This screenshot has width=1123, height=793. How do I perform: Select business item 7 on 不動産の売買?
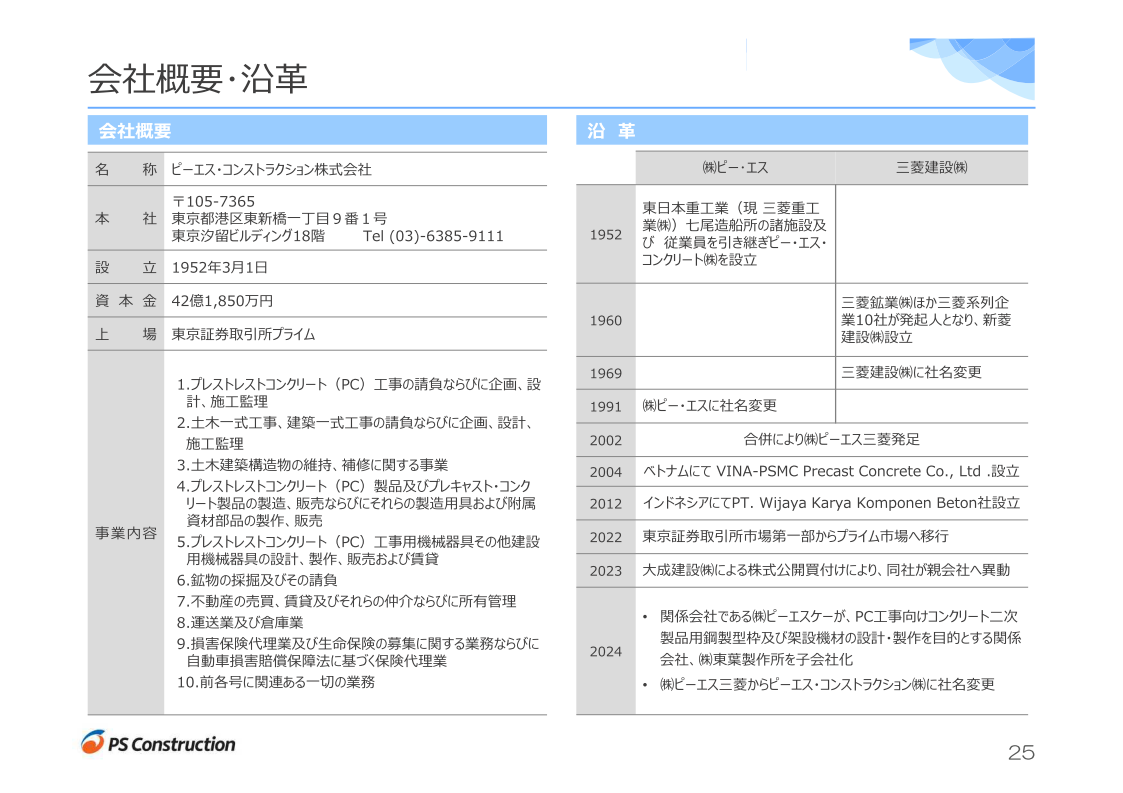click(347, 601)
